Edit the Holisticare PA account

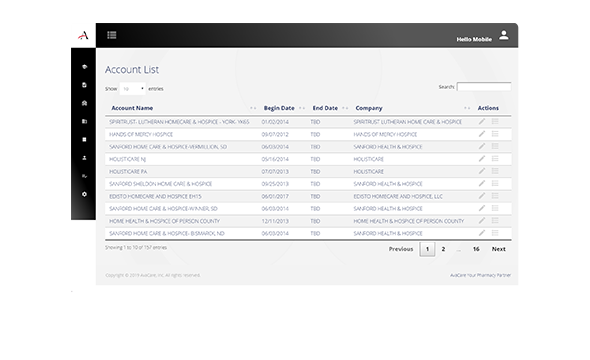tap(482, 171)
